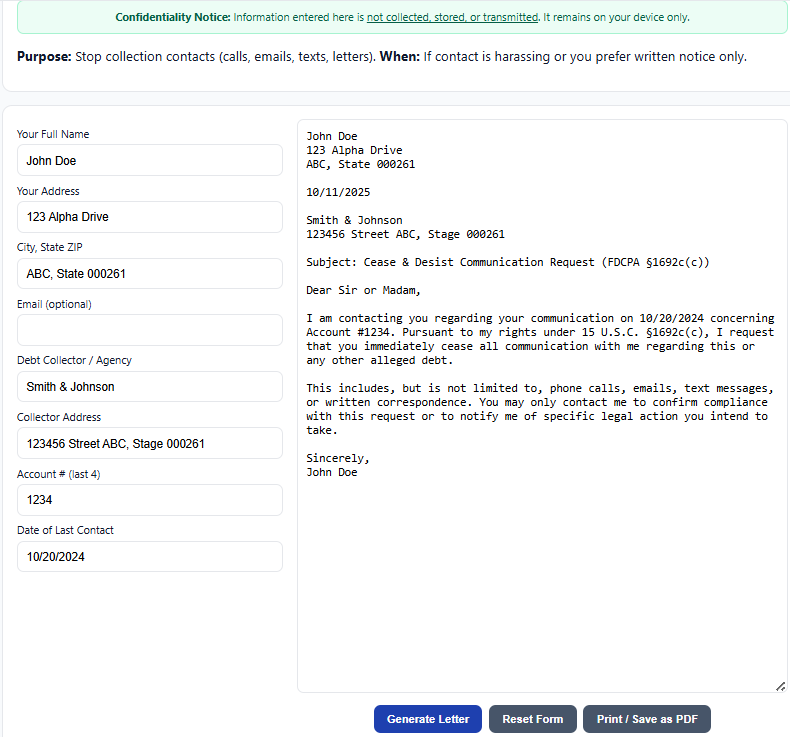Focus the Your Address text box

point(149,217)
